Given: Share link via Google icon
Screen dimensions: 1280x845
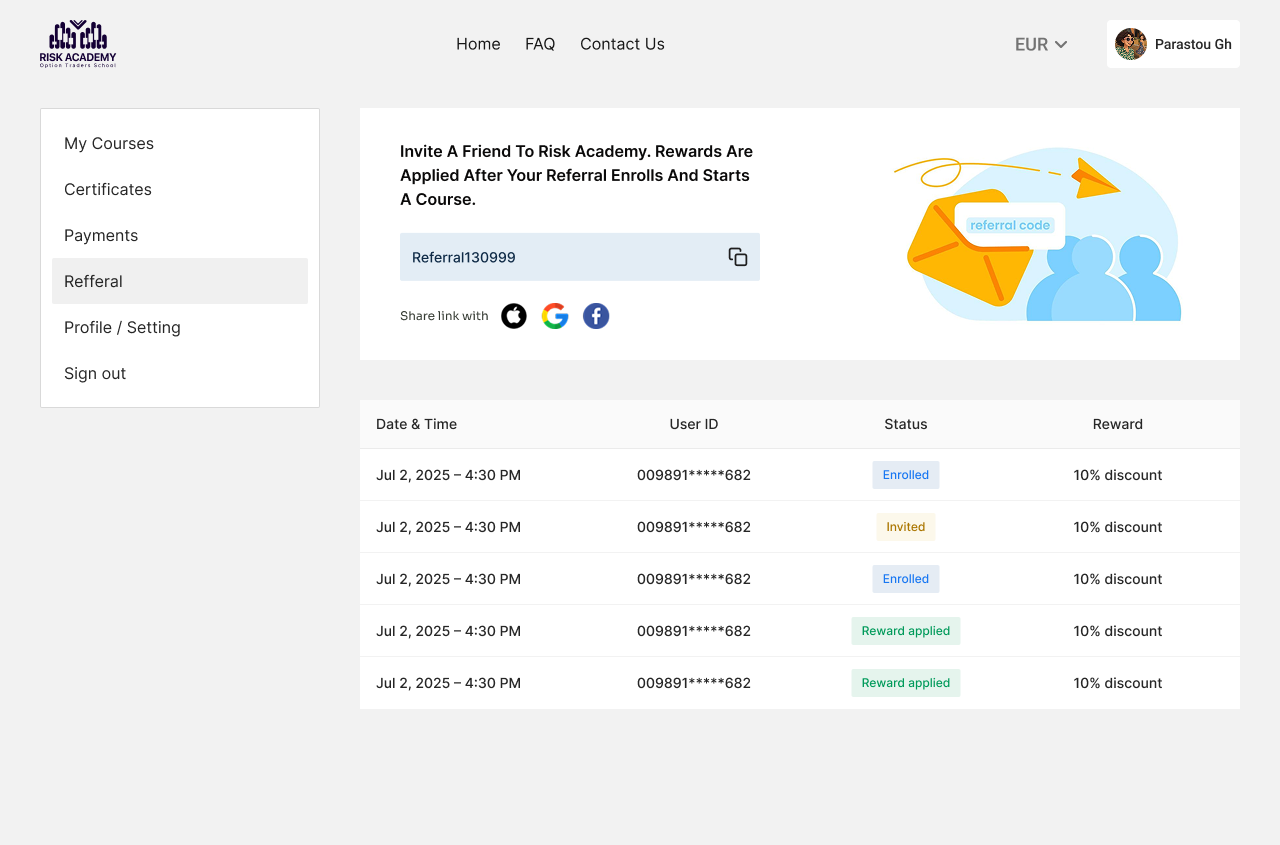Looking at the screenshot, I should point(555,316).
